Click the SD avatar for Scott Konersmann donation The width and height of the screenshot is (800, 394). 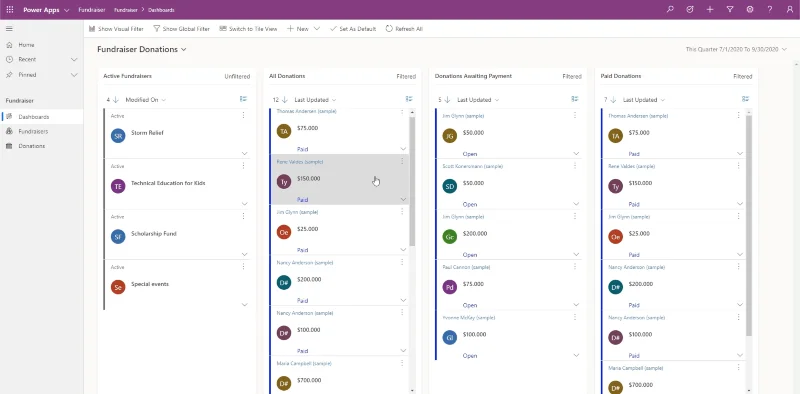(x=449, y=186)
